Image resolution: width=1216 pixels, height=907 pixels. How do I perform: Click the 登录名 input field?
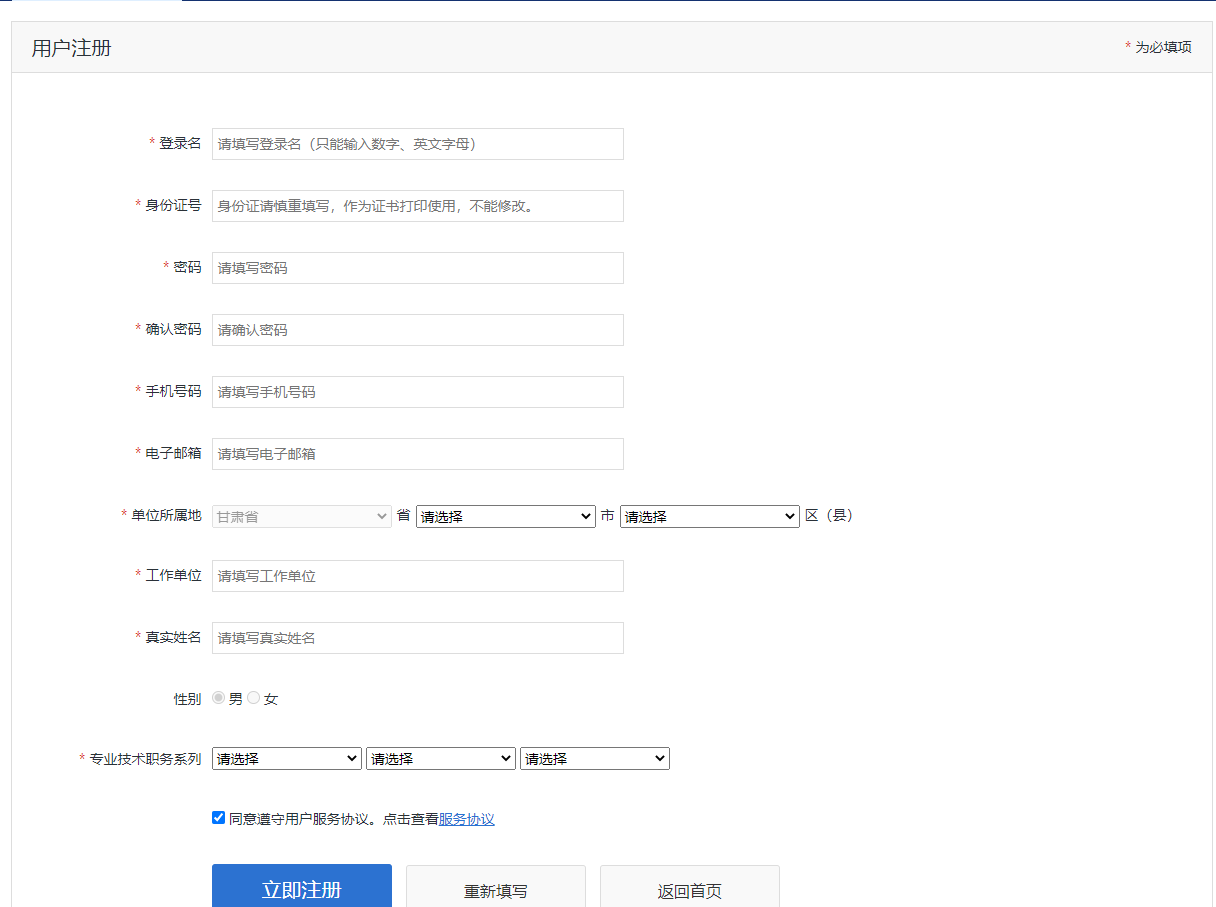(x=417, y=144)
